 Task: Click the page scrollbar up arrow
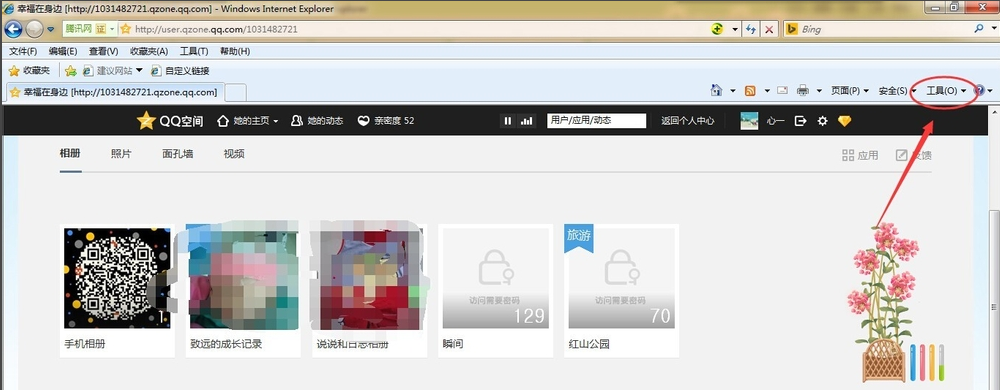coord(994,112)
